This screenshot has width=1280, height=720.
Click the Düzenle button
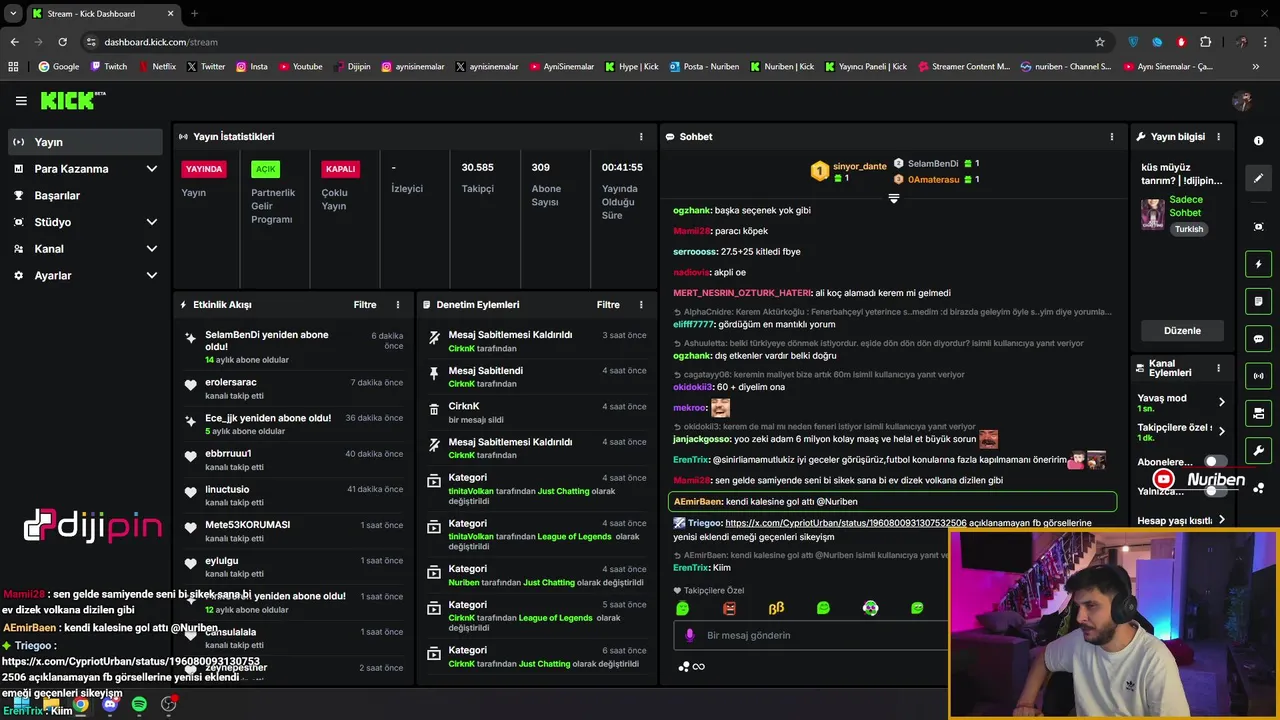[x=1182, y=331]
